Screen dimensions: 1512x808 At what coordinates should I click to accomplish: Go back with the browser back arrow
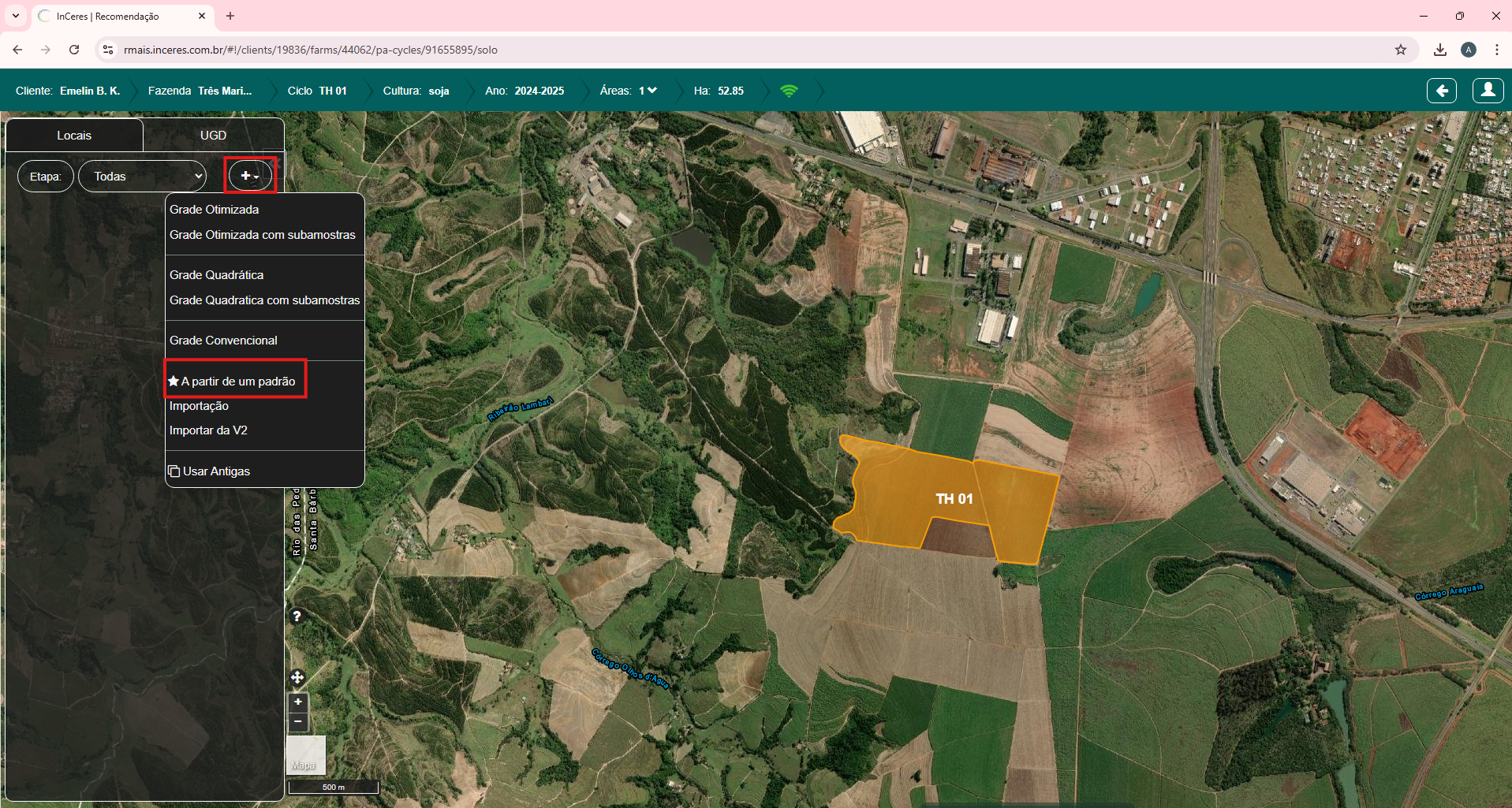(17, 50)
